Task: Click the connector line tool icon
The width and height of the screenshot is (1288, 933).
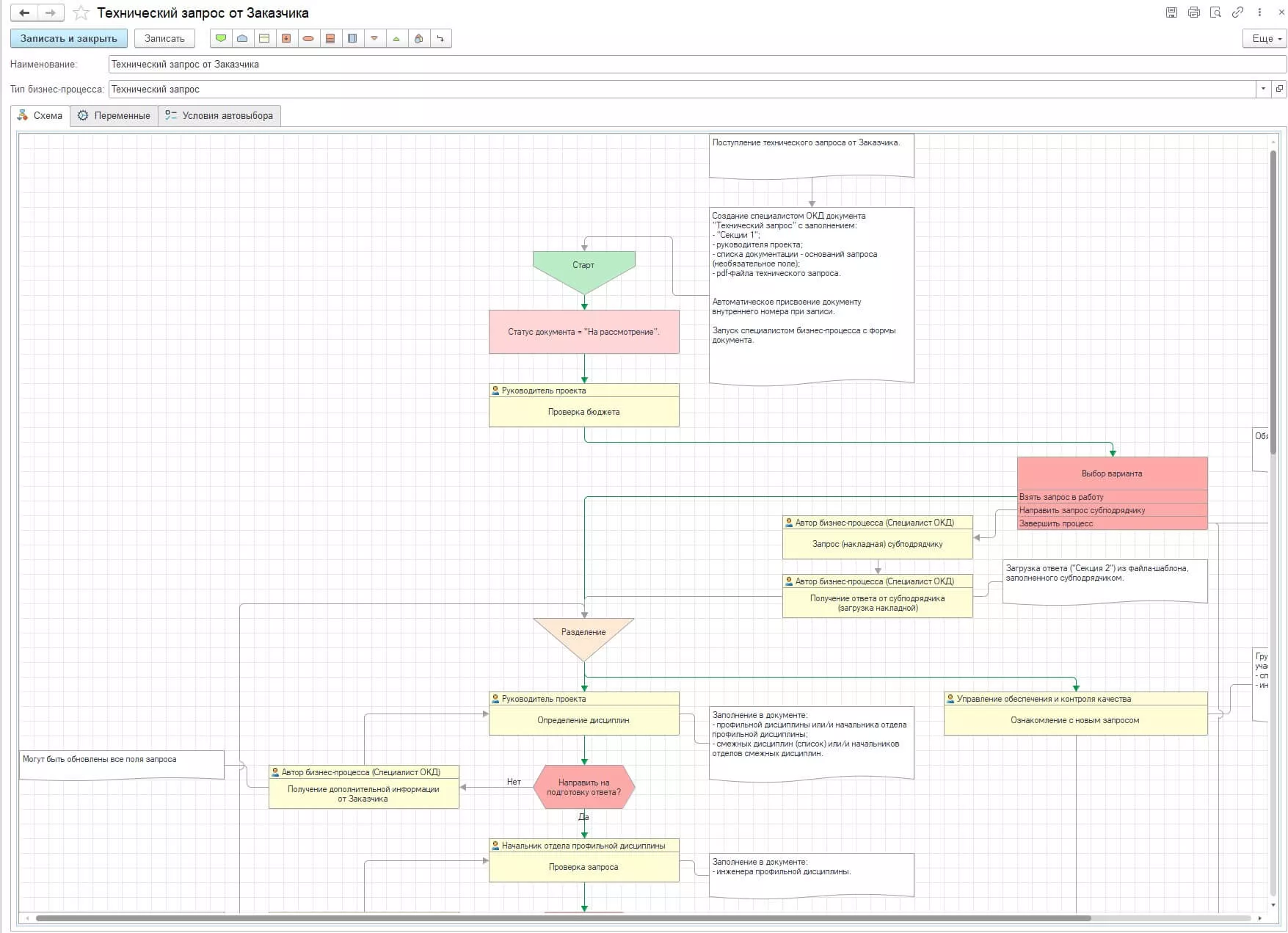Action: point(440,38)
